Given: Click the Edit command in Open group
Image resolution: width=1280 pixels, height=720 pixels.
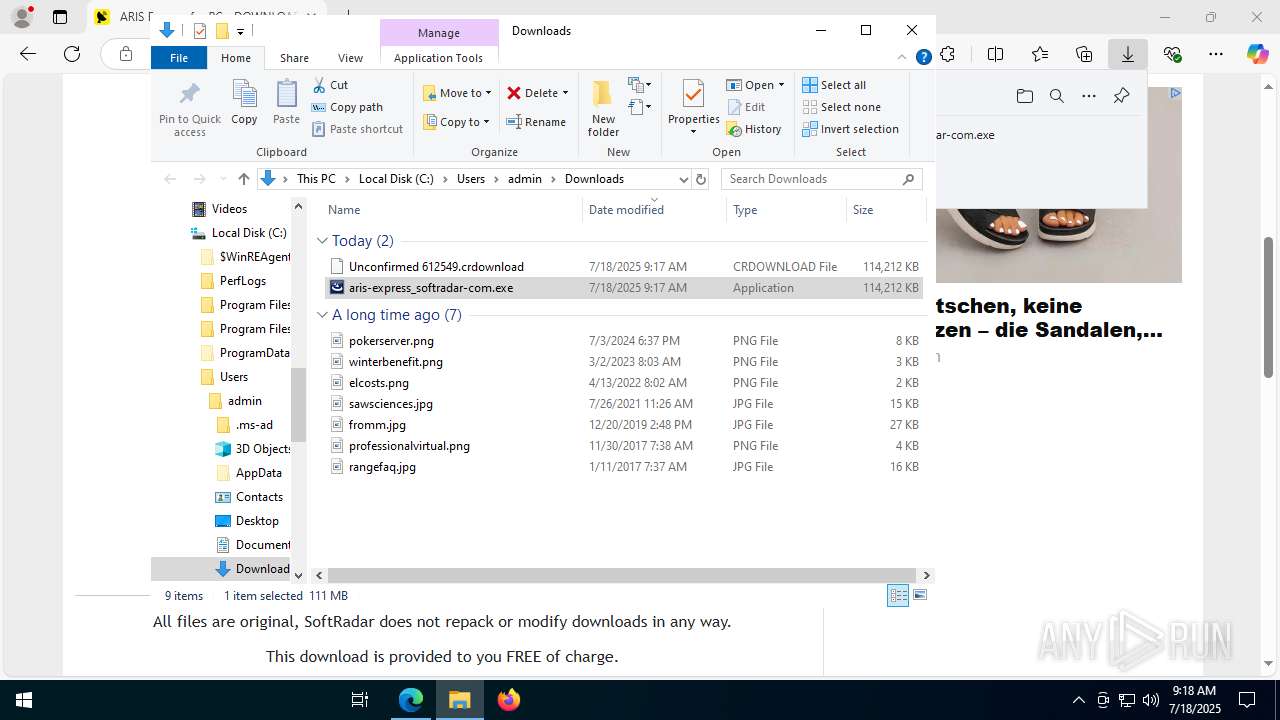Looking at the screenshot, I should point(746,107).
